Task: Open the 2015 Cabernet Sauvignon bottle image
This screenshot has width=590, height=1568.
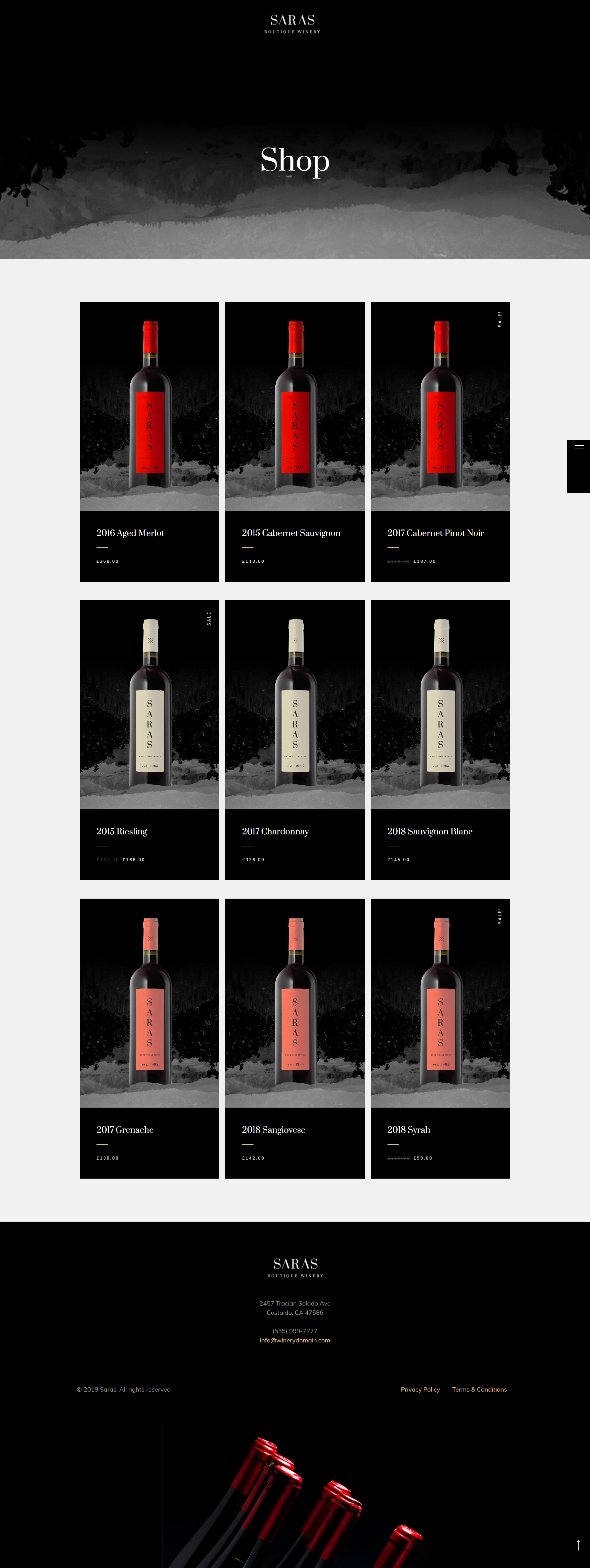Action: pyautogui.click(x=295, y=406)
